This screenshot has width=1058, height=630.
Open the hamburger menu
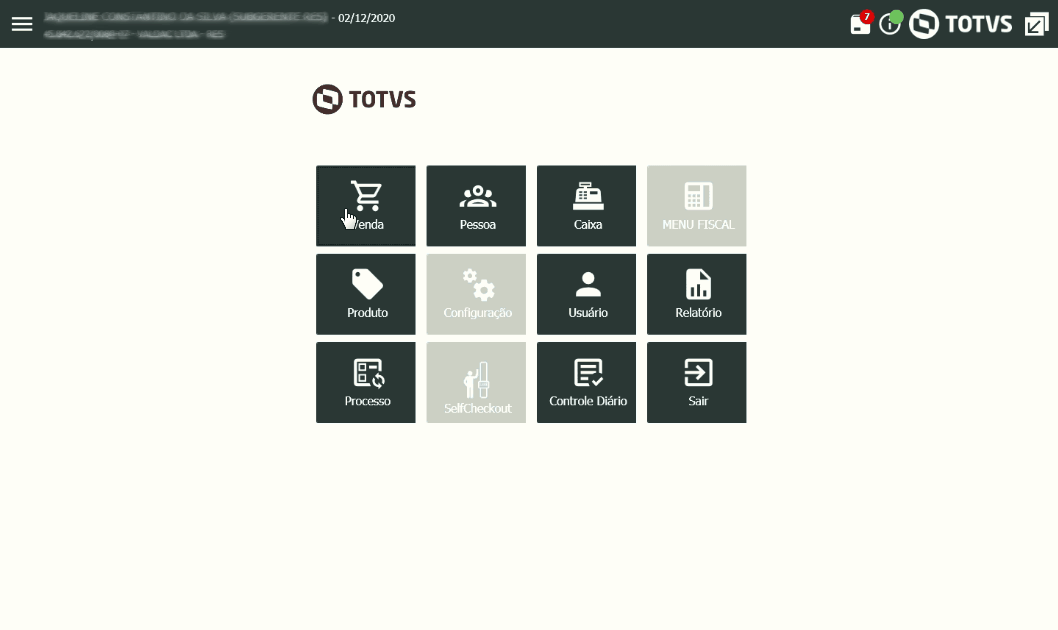22,24
